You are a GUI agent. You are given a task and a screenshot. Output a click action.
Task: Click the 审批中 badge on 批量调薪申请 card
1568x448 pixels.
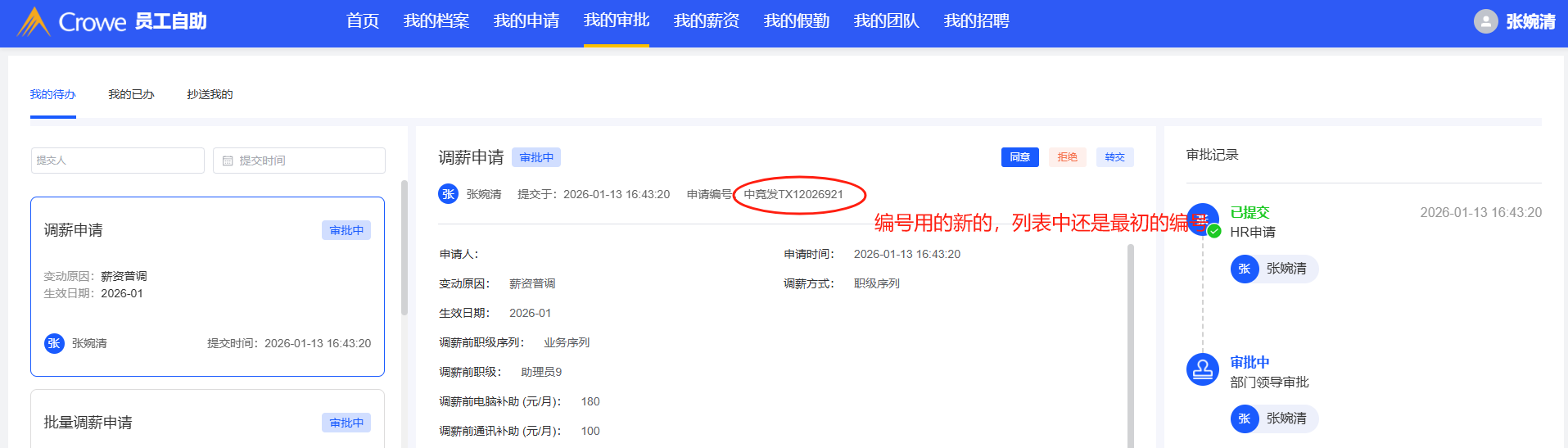(346, 423)
